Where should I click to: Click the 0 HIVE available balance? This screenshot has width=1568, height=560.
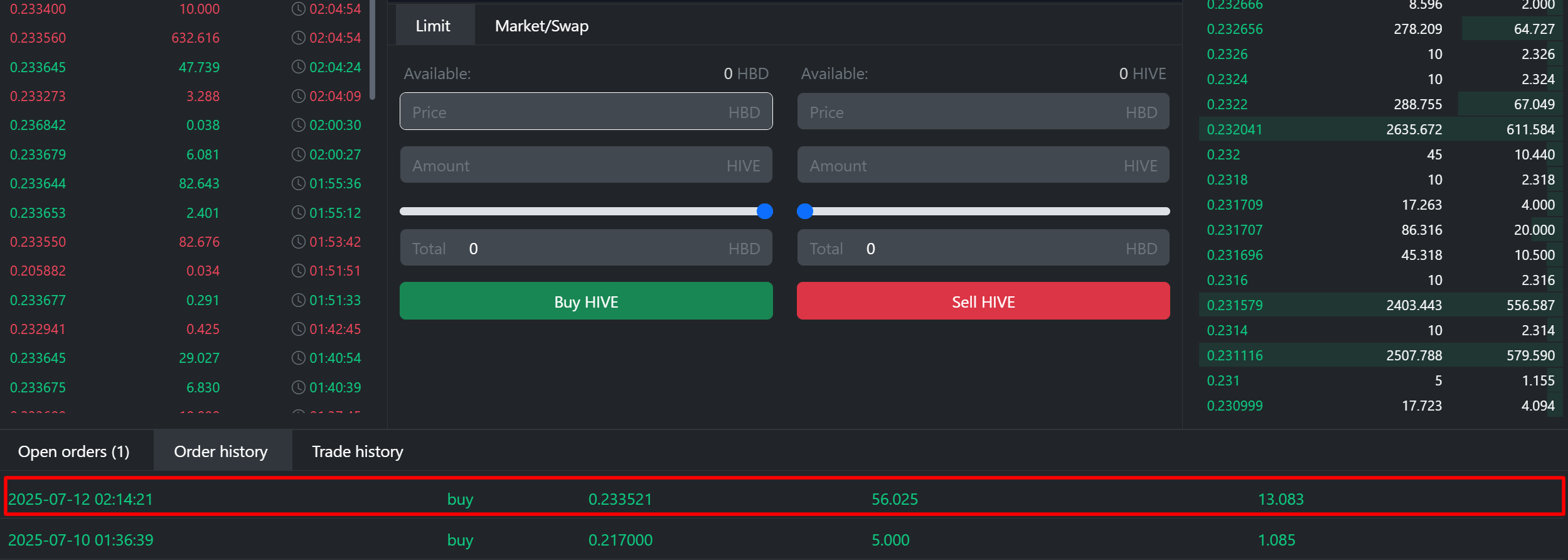[x=1143, y=73]
